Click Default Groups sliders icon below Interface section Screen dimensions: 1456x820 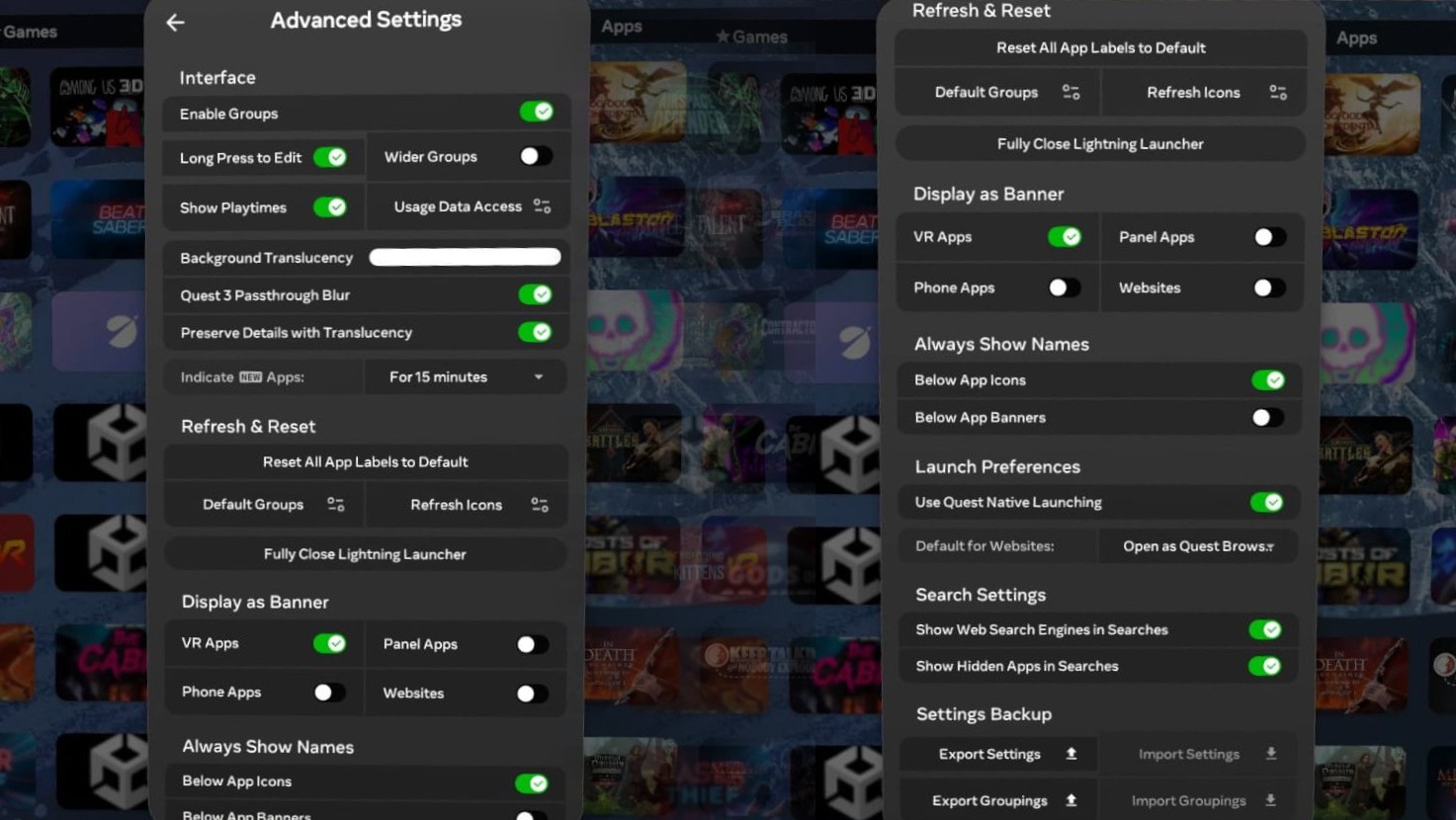(x=336, y=504)
